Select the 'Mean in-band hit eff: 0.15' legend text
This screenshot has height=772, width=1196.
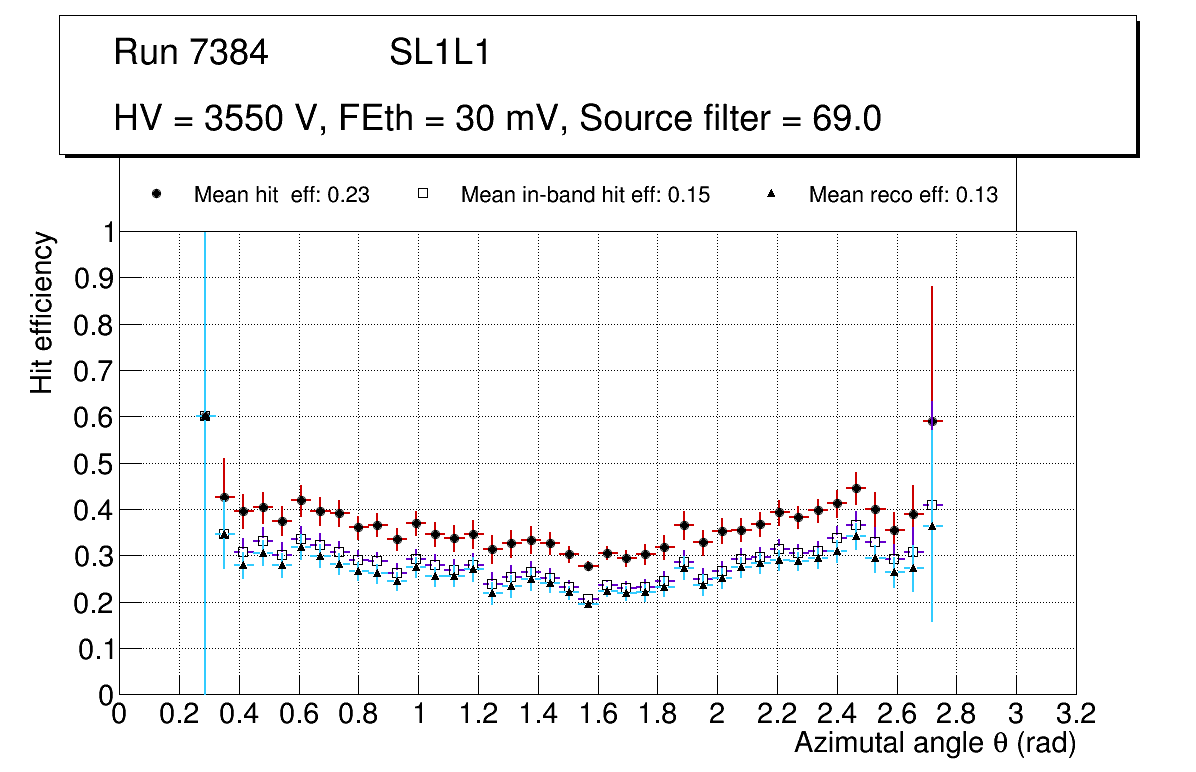coord(585,195)
